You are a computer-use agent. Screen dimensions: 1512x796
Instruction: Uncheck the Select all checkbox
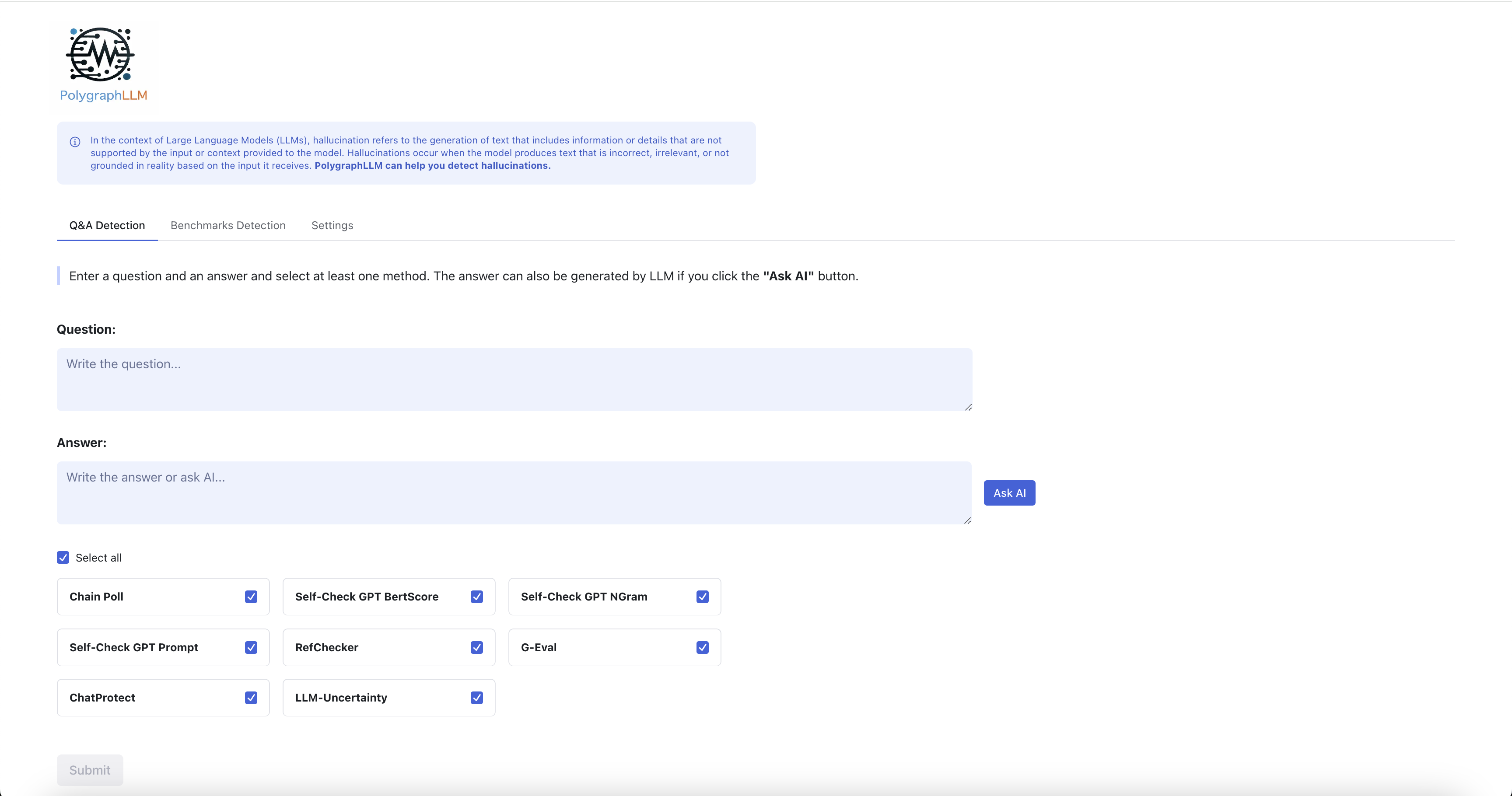tap(63, 557)
